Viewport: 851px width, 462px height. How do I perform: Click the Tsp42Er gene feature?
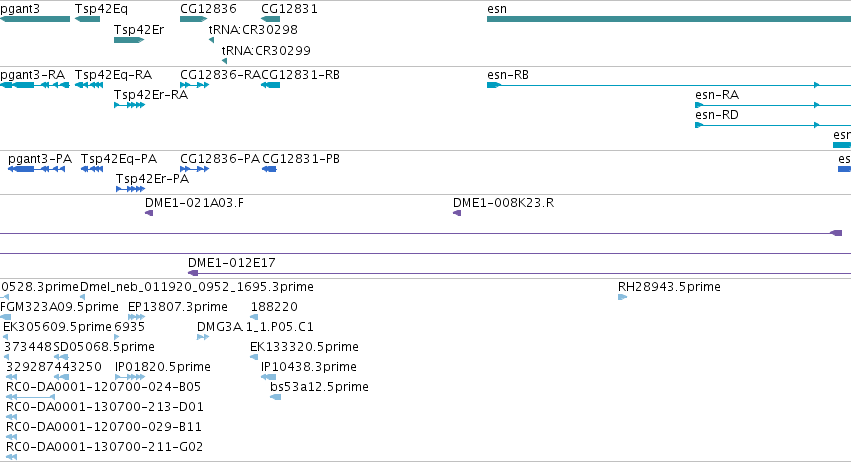click(x=129, y=40)
